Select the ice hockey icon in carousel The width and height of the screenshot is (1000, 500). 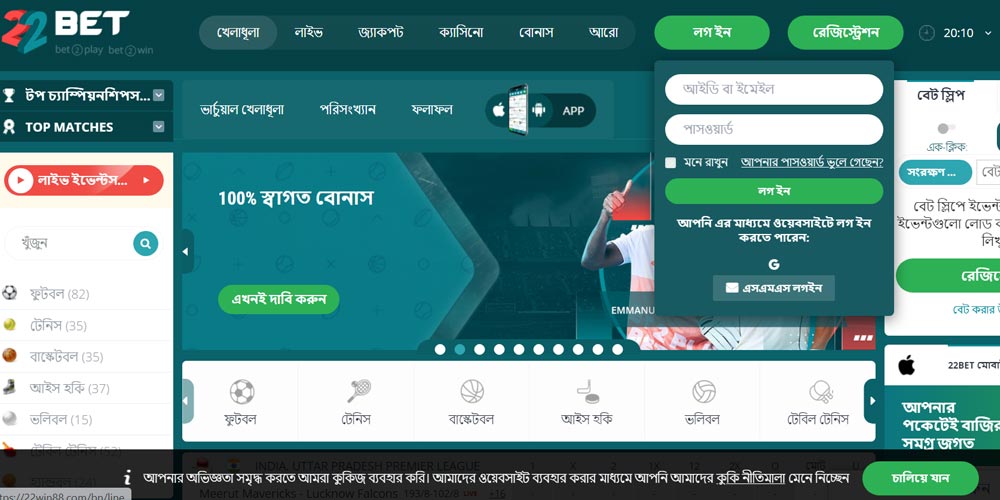[x=587, y=392]
